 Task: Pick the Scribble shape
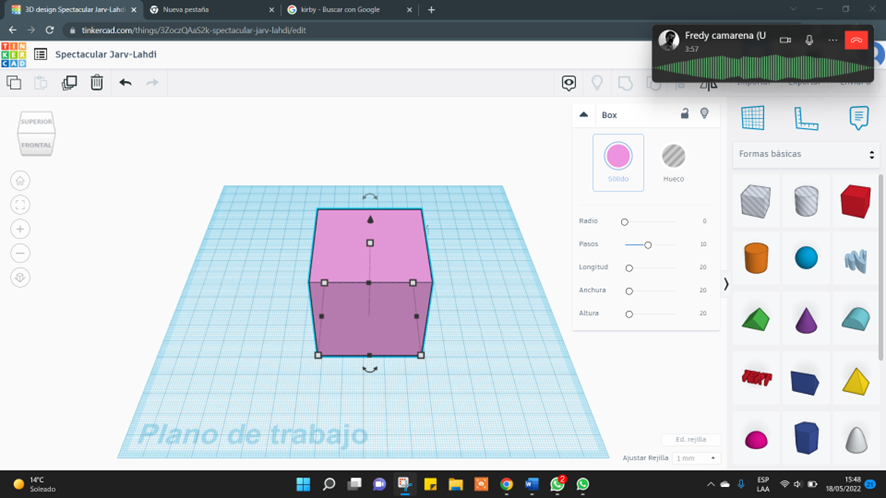point(856,261)
